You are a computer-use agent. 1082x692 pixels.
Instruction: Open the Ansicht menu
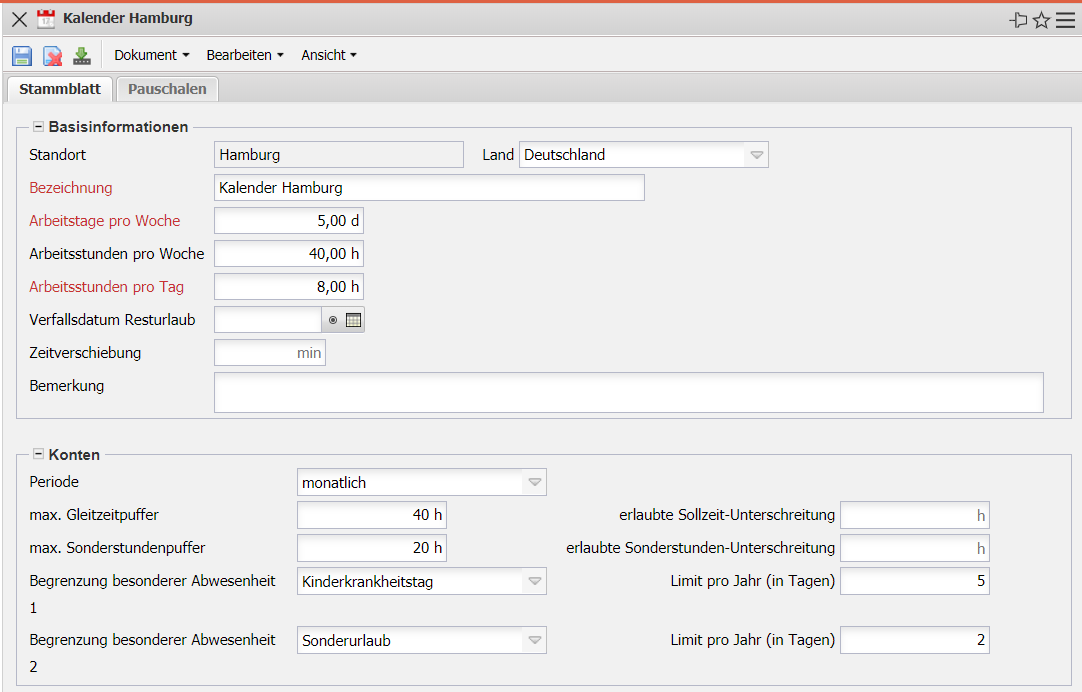(x=329, y=56)
